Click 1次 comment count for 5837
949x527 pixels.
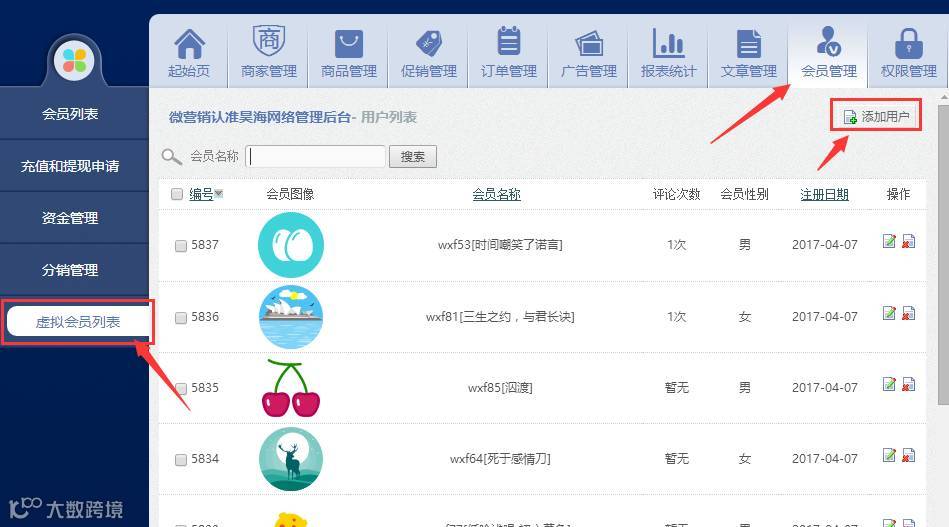tap(676, 245)
